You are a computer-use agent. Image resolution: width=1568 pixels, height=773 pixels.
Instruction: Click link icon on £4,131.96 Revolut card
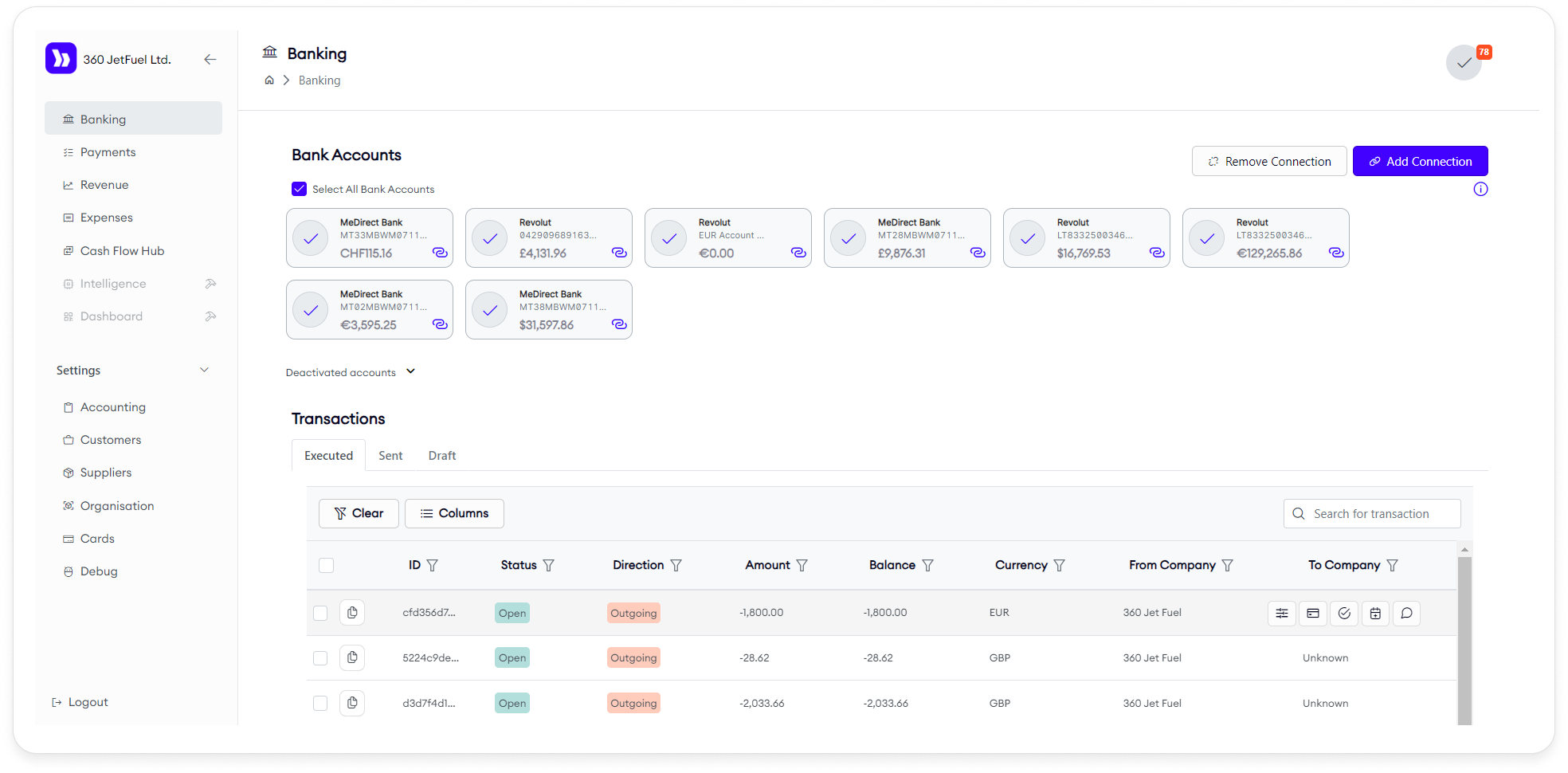click(x=619, y=253)
